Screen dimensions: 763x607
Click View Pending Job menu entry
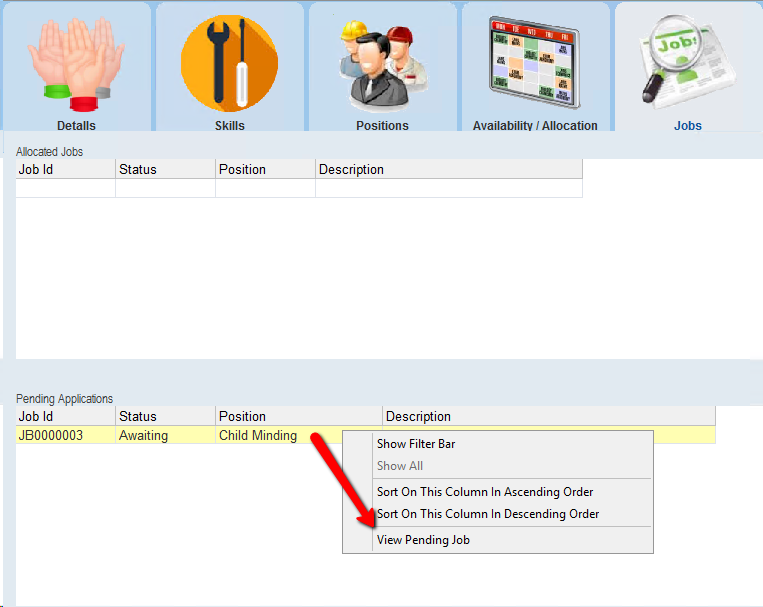tap(422, 540)
